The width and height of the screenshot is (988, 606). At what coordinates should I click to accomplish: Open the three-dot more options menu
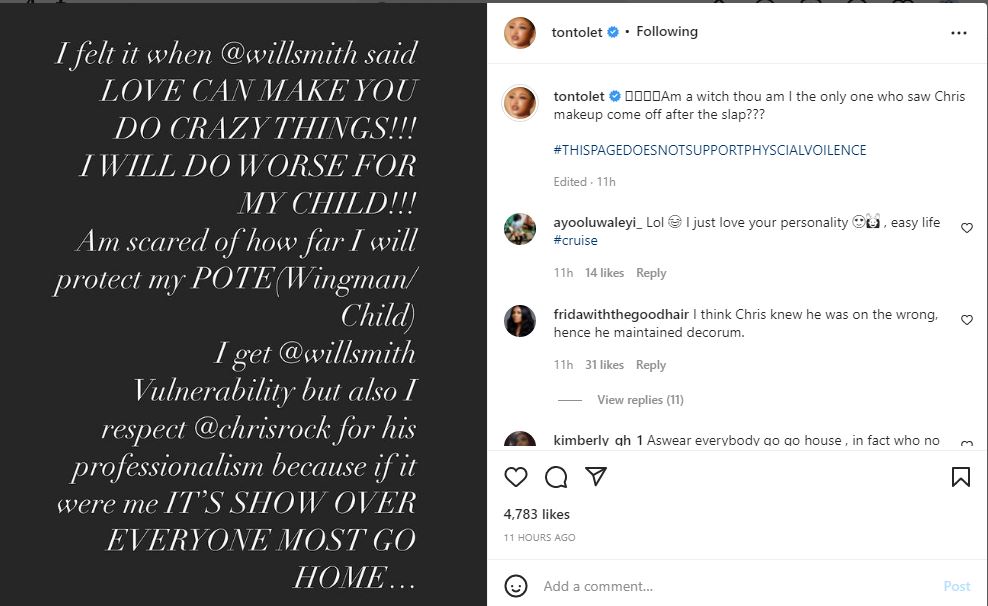click(958, 33)
